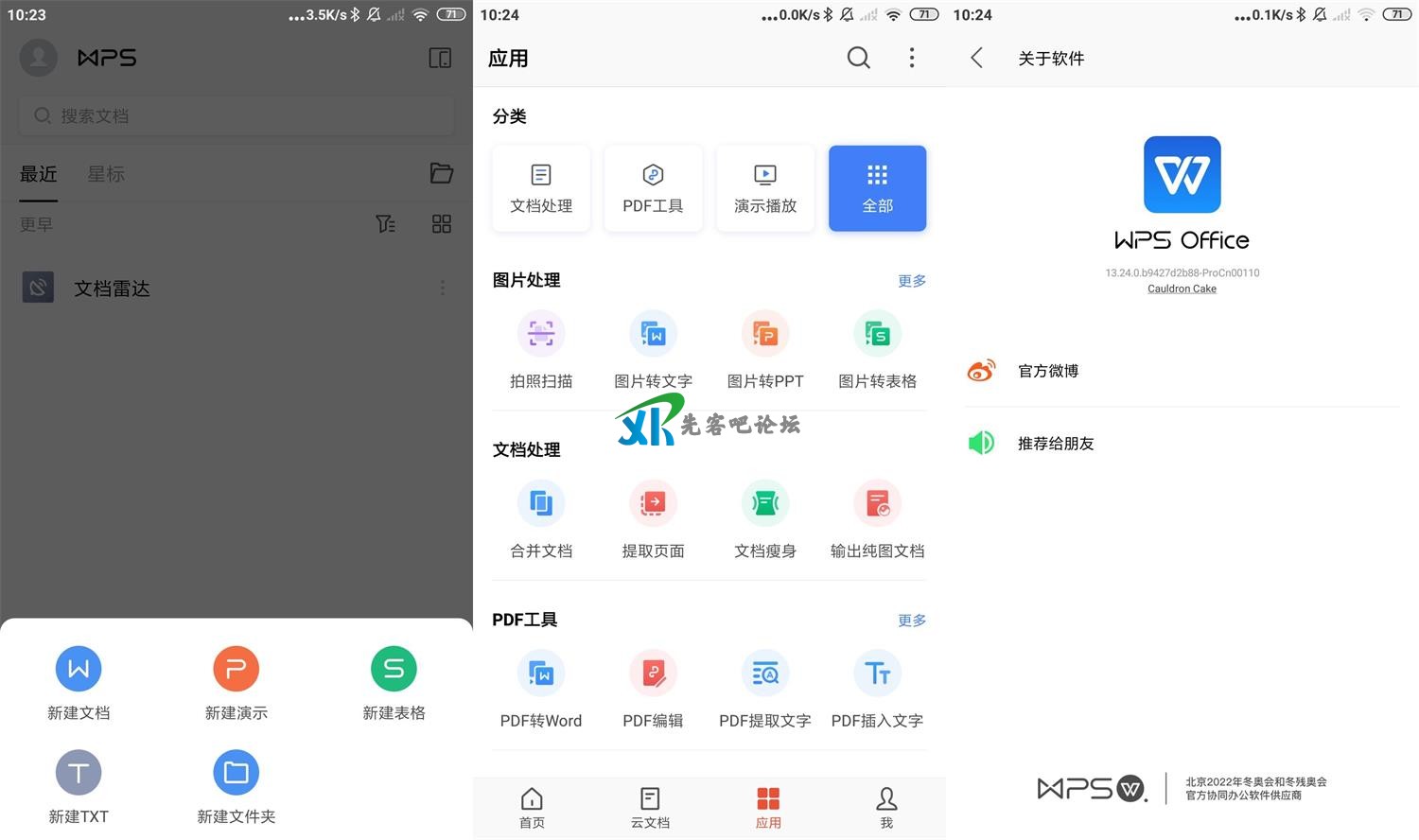The width and height of the screenshot is (1419, 840).
Task: Tap the New TXT (新建TXT) icon
Action: click(79, 774)
